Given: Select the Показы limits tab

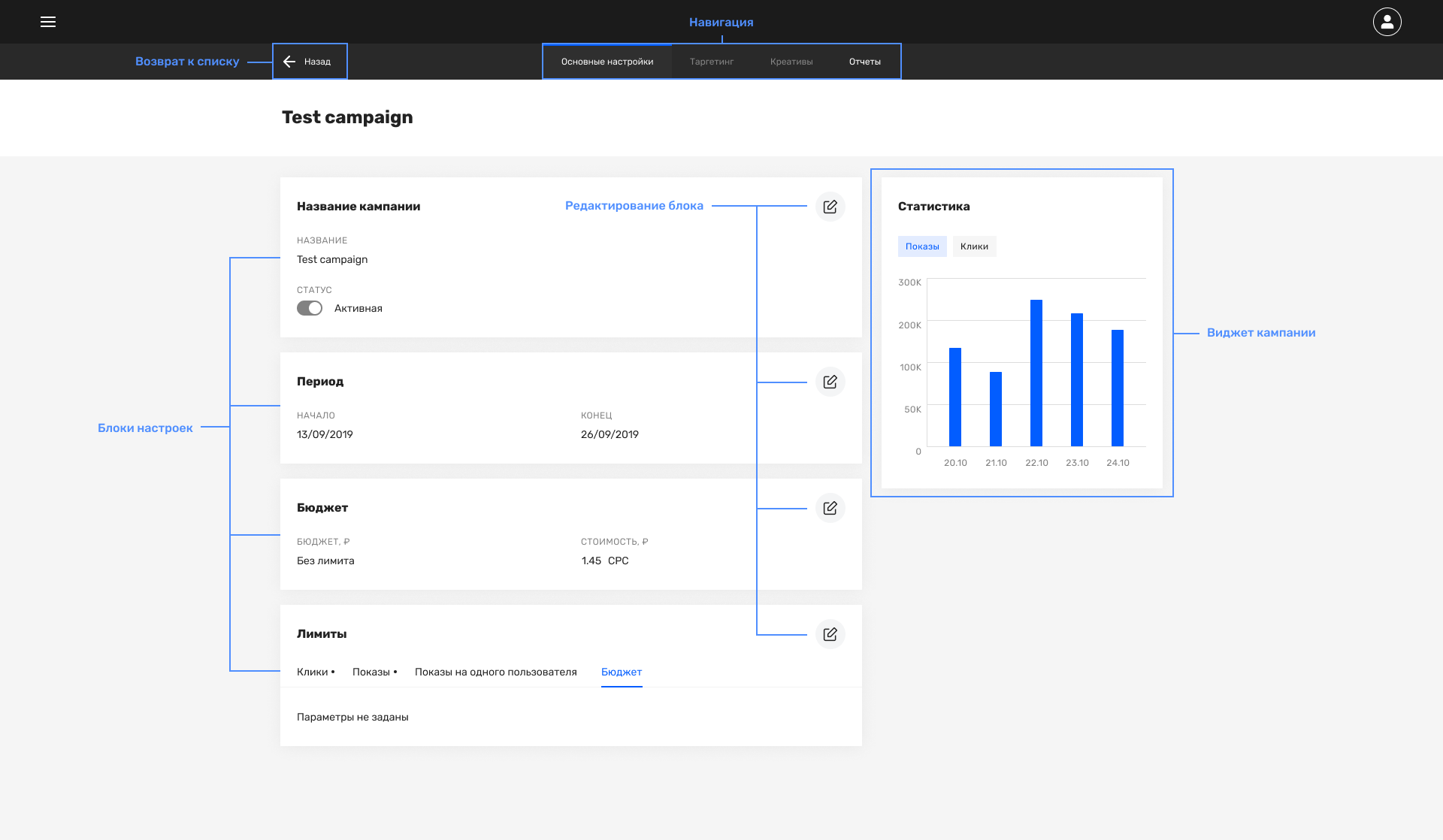Looking at the screenshot, I should tap(374, 672).
